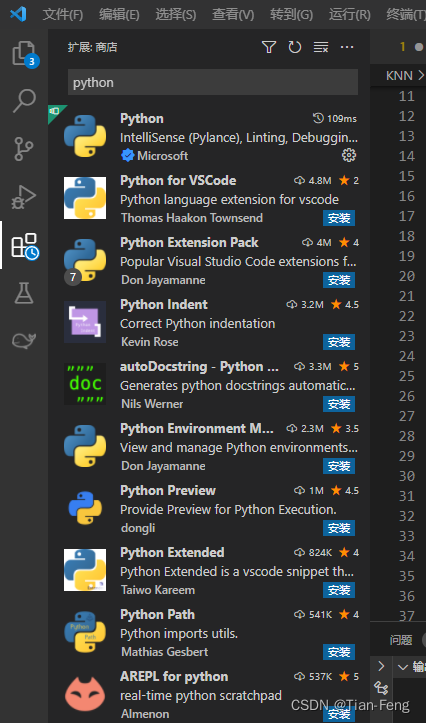Click publisher name Nils Werner
Image resolution: width=426 pixels, height=723 pixels.
pos(152,404)
